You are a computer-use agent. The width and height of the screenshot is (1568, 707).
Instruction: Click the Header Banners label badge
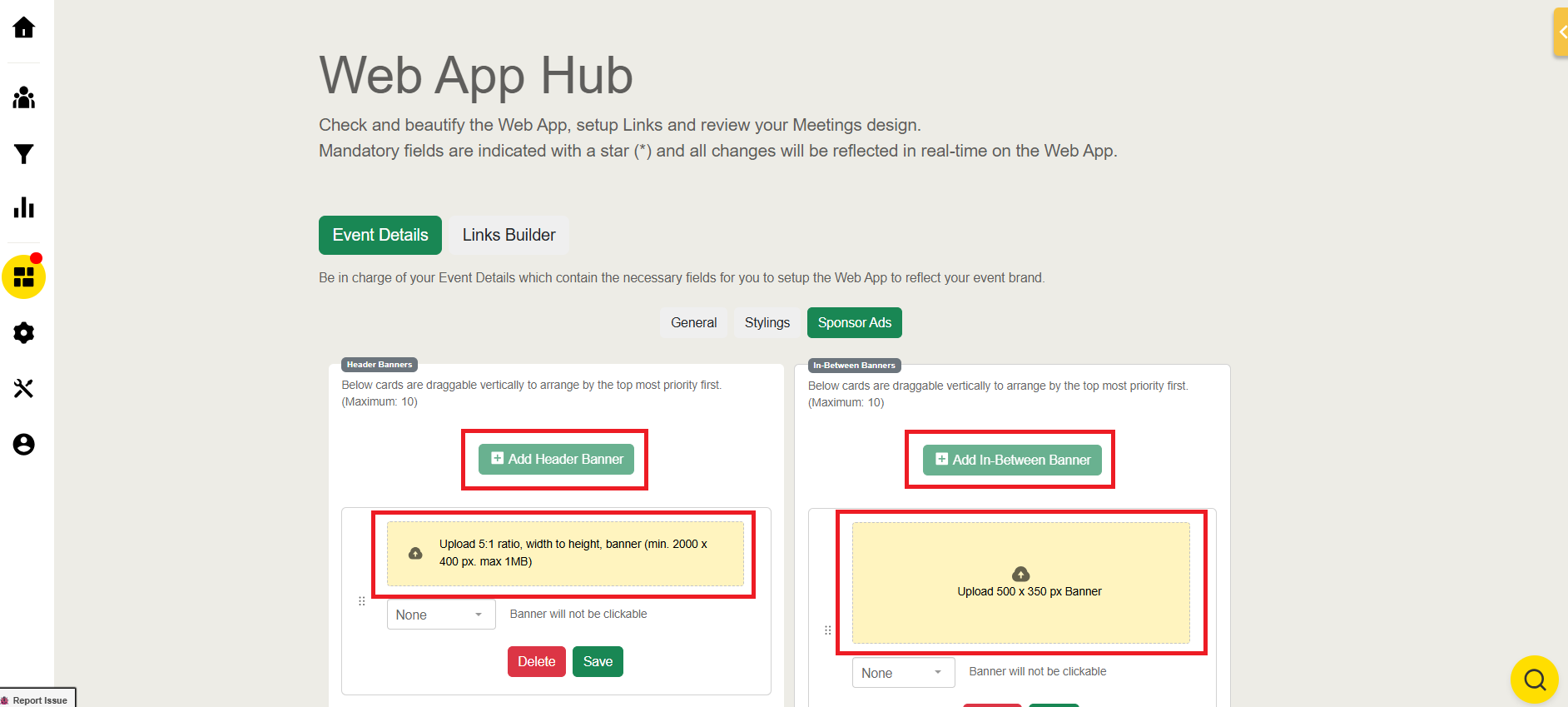[x=380, y=365]
